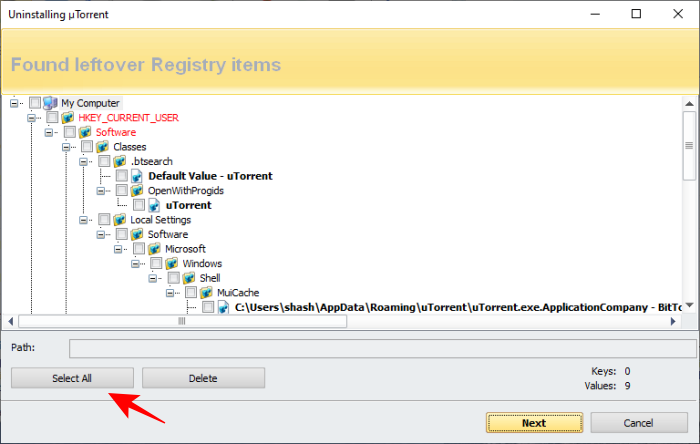Select the Default Value - uTorrent label
Viewport: 700px width, 444px height.
(210, 176)
